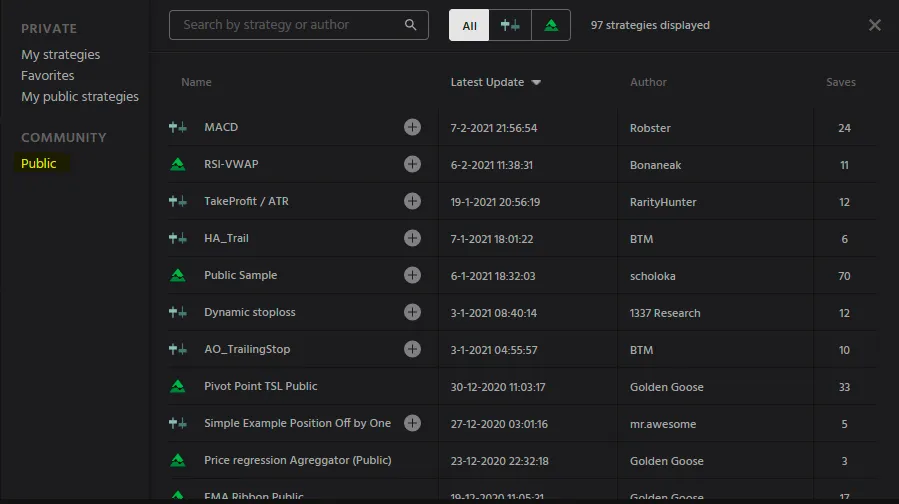The width and height of the screenshot is (899, 504).
Task: Click author mr.awesome
Action: (663, 424)
